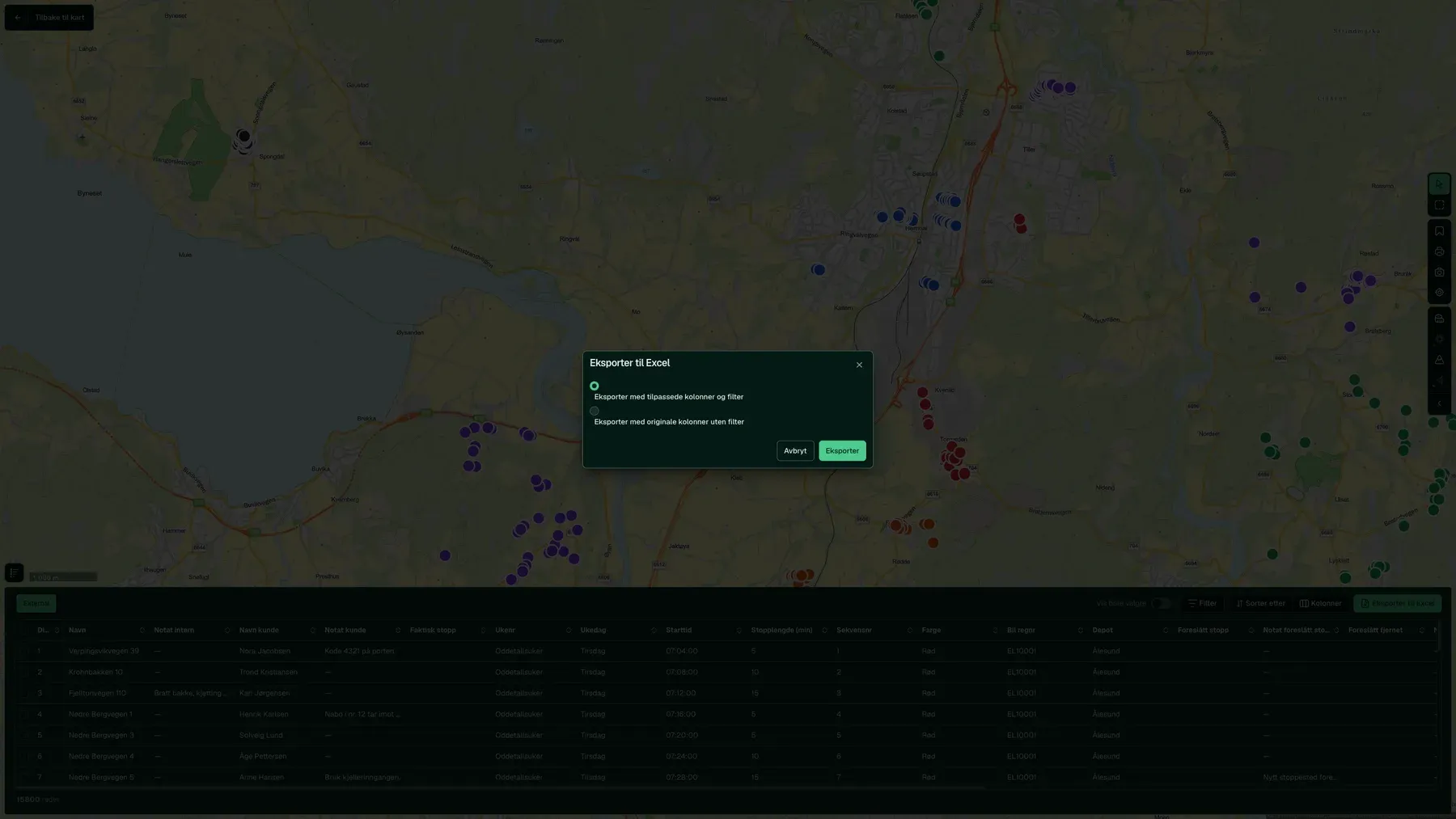Sort by the Depot column arrows
This screenshot has height=819, width=1456.
pos(1166,631)
